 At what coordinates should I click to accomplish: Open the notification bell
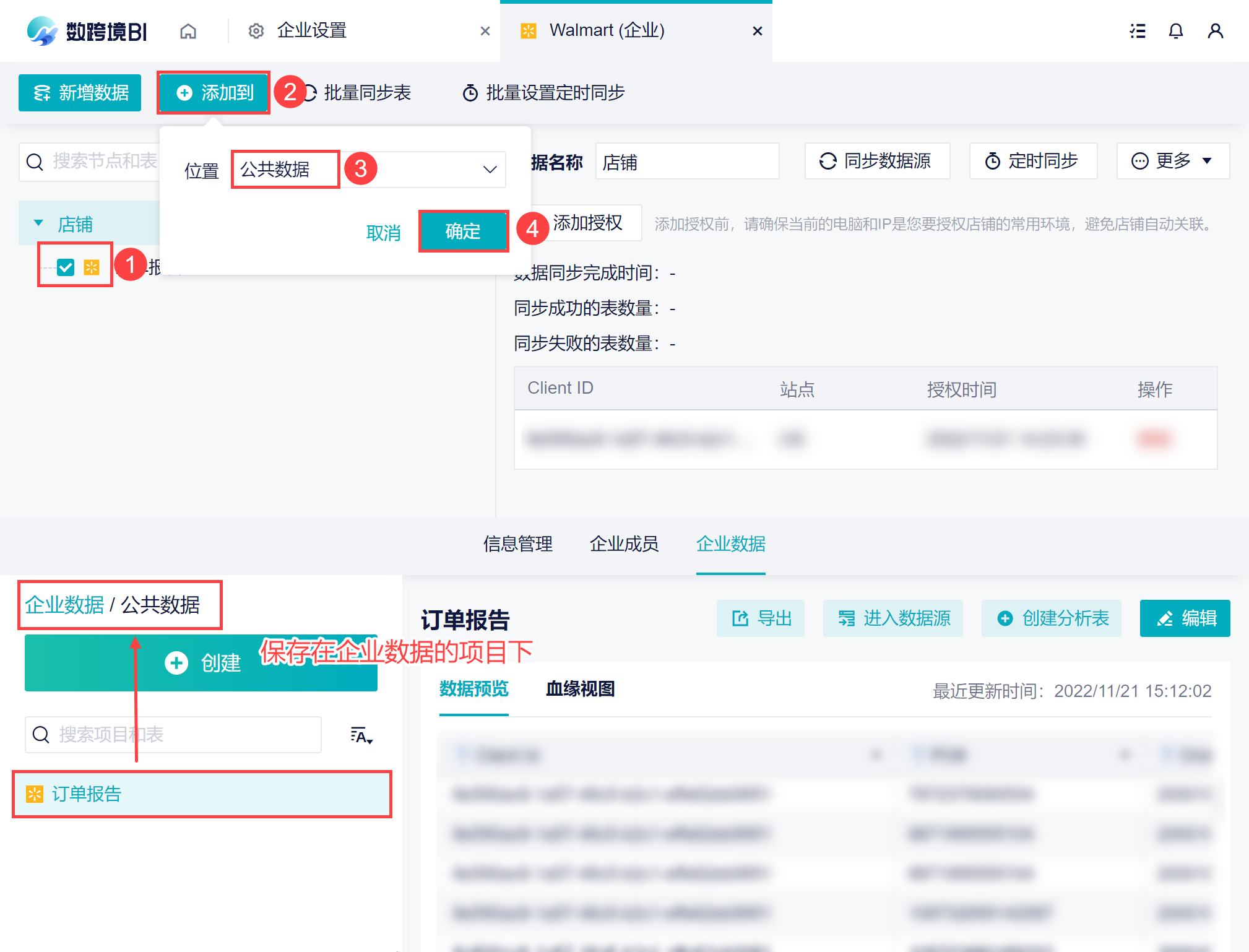click(1175, 31)
